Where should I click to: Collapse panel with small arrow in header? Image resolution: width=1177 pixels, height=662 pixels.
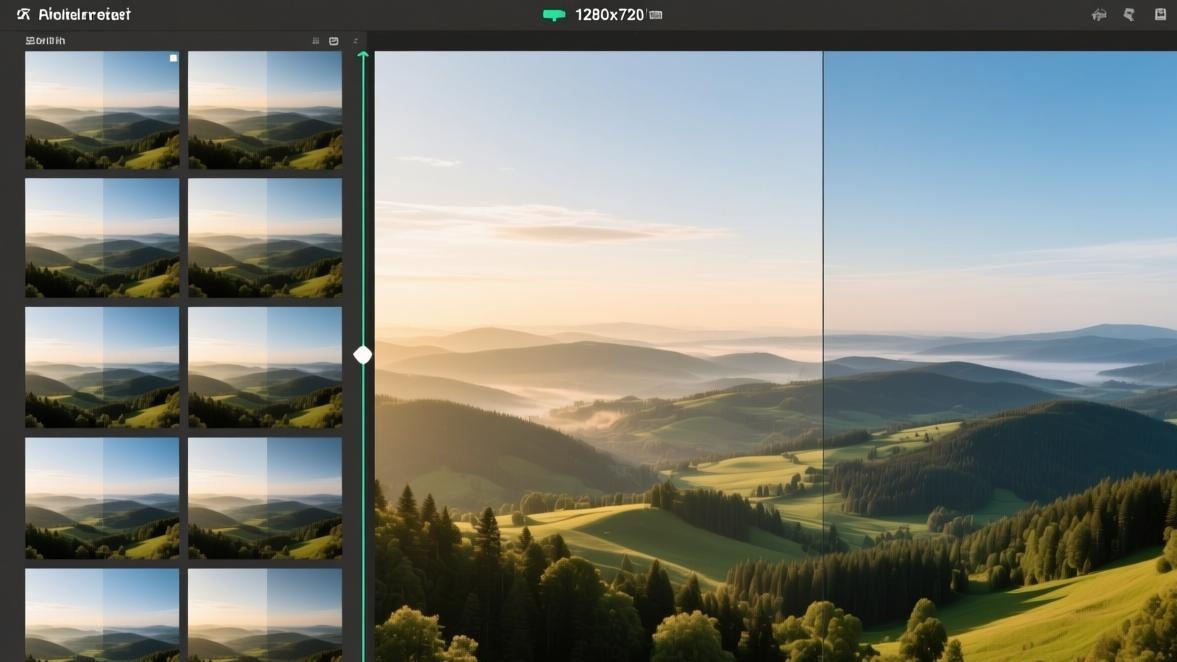click(356, 41)
